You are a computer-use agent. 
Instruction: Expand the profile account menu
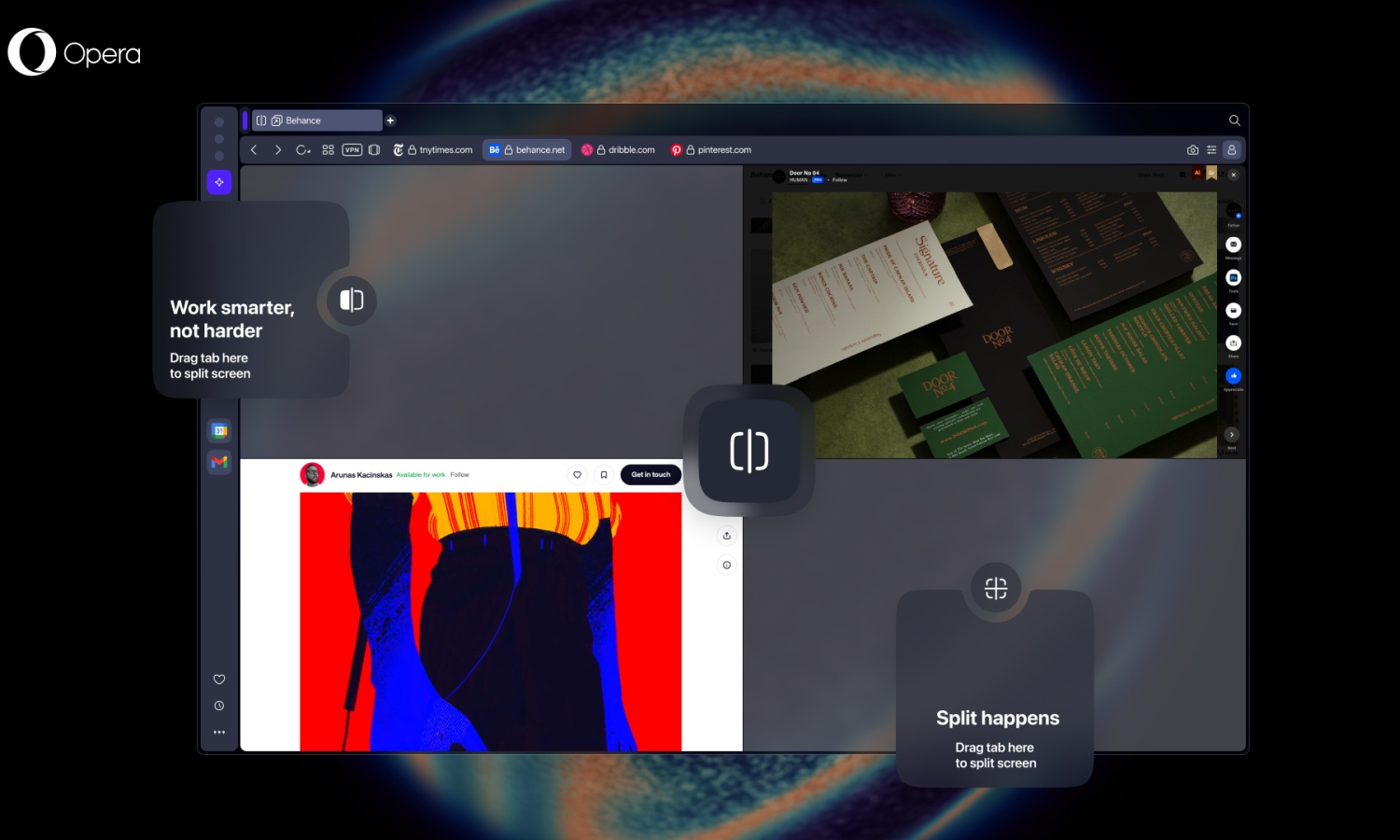pos(1231,150)
